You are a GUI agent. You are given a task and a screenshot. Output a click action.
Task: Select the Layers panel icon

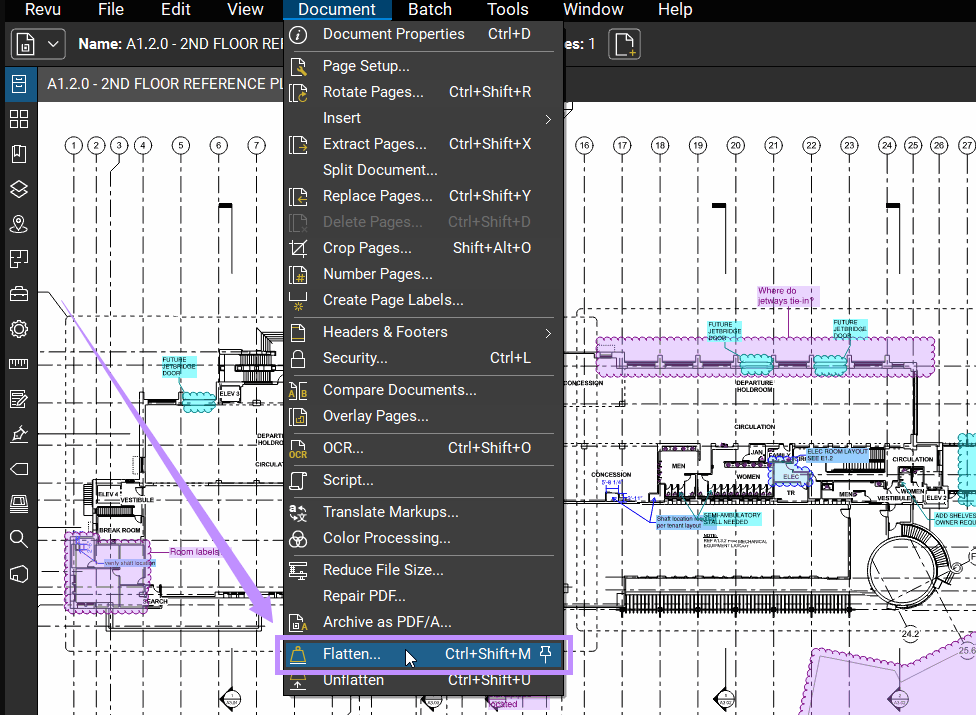(x=19, y=188)
